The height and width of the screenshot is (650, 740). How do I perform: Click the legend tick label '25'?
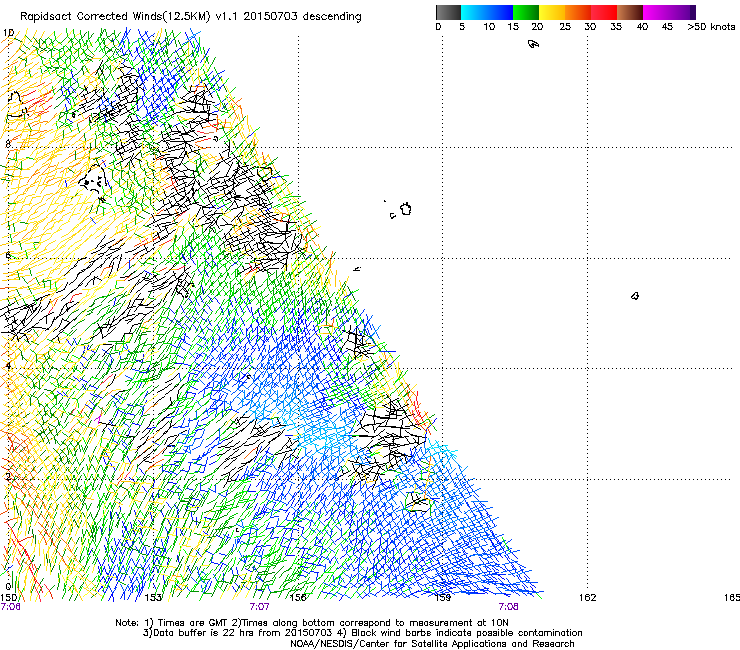tap(565, 27)
